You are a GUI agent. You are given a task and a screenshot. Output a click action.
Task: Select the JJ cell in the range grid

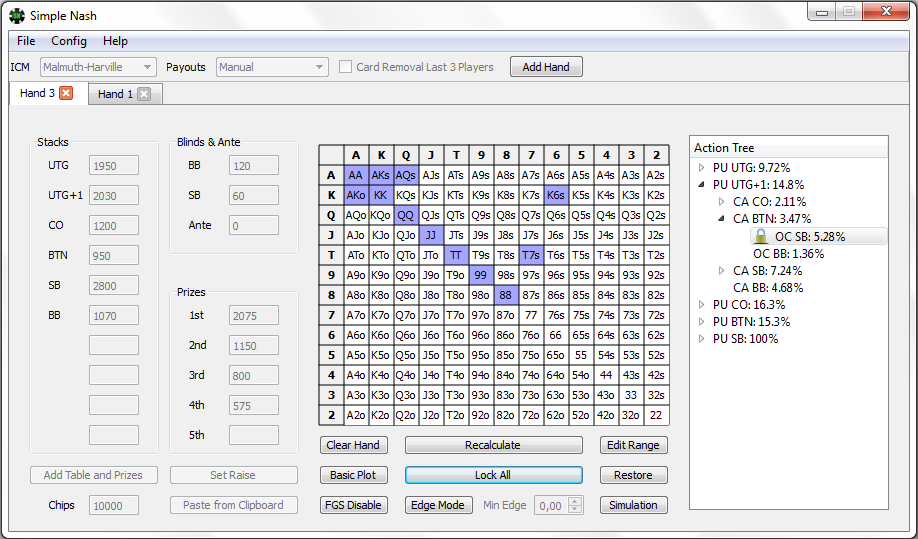430,235
